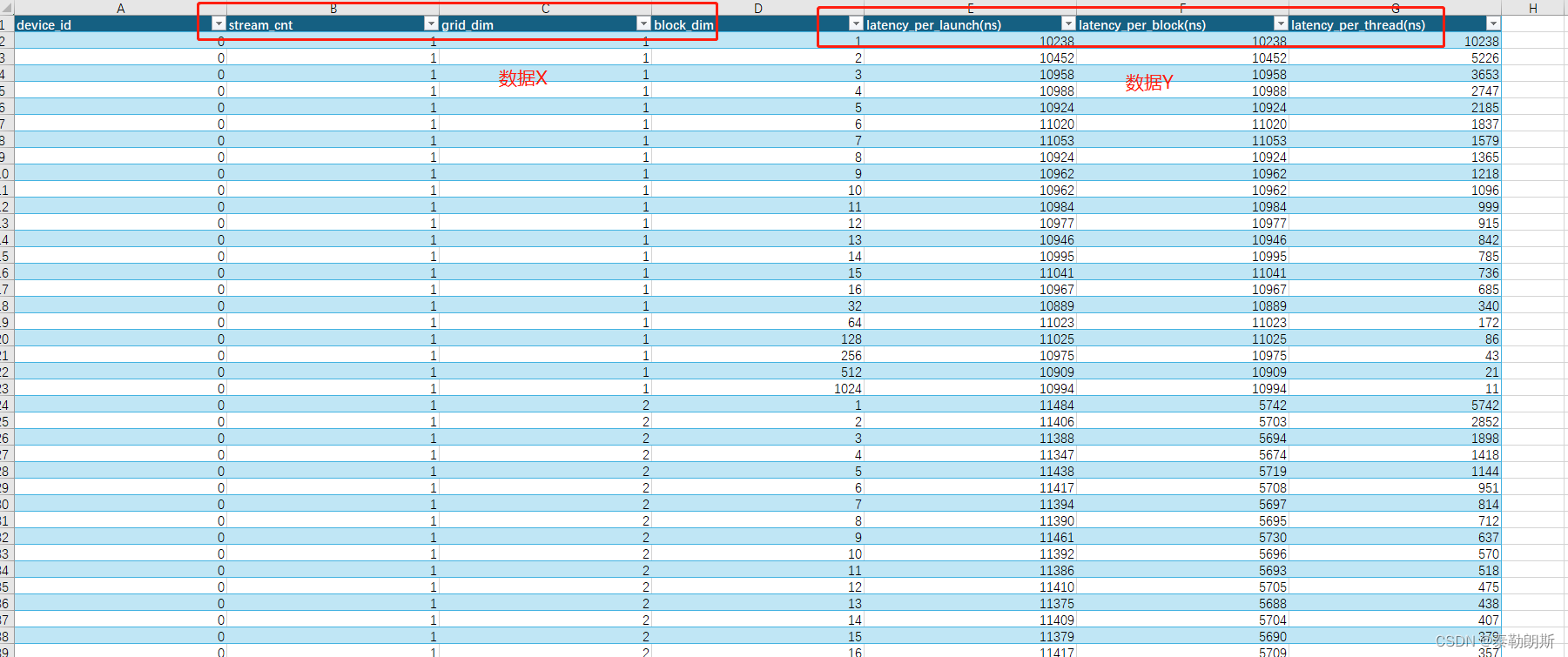
Task: Click the latency_per_block(ns) header cell
Action: pos(1182,24)
